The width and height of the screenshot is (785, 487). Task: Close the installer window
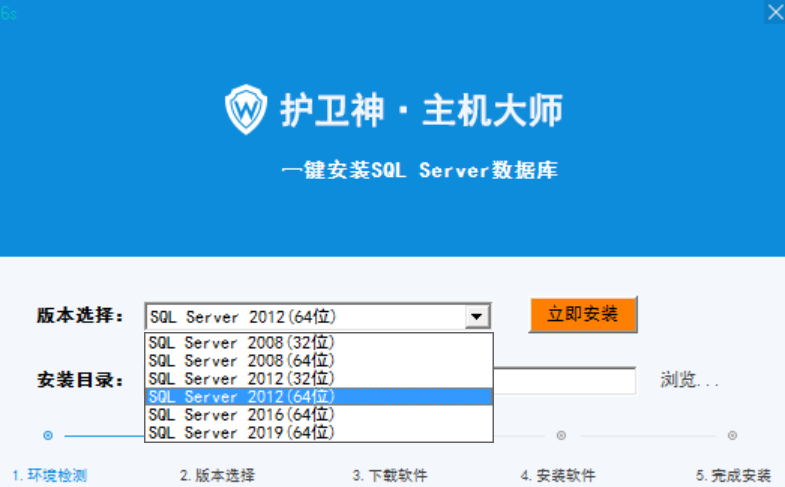pos(774,12)
